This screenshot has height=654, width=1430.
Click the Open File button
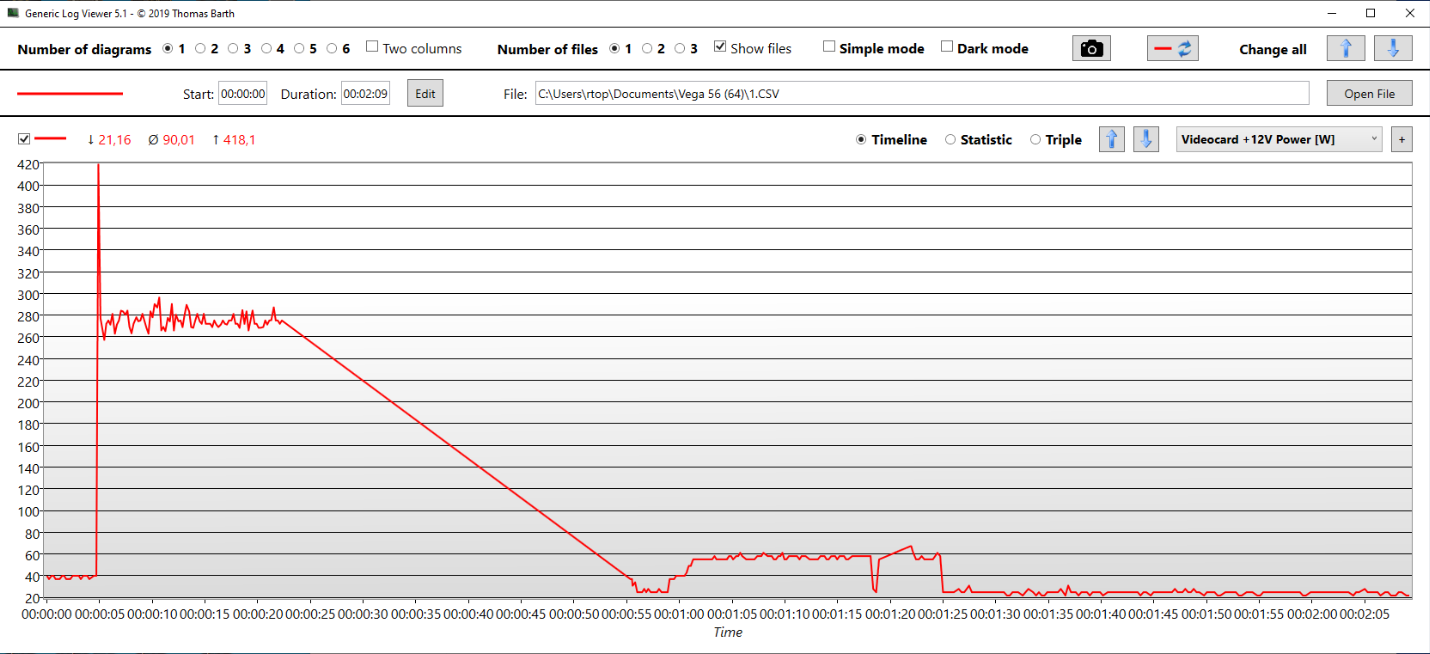(1369, 94)
